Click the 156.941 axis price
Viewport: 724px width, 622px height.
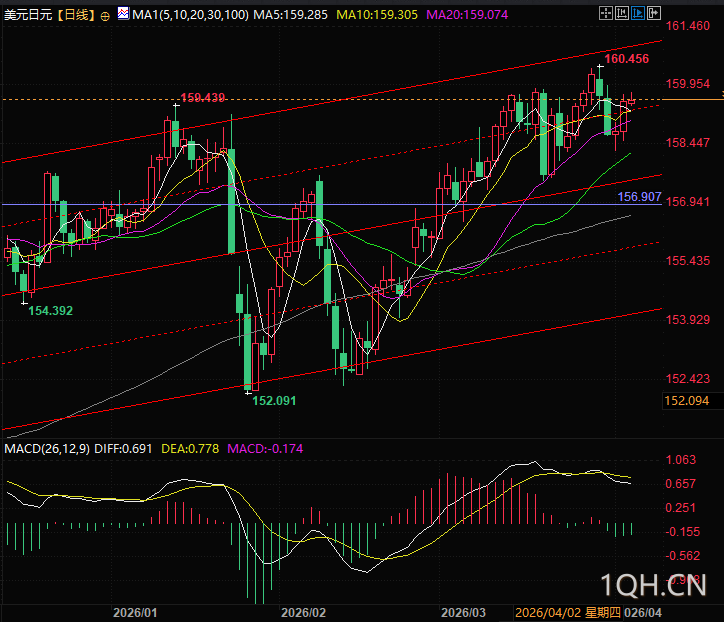click(688, 201)
